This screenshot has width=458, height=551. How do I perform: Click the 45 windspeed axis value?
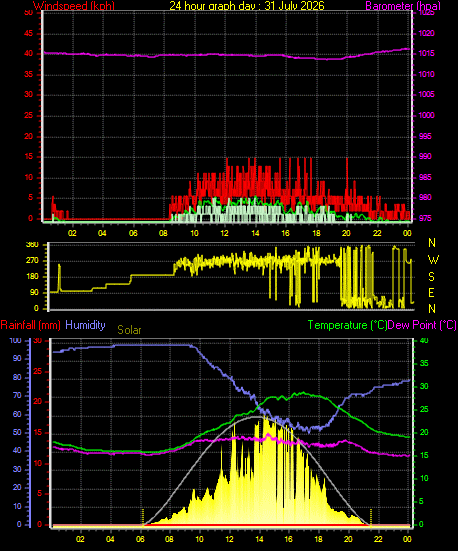click(28, 34)
